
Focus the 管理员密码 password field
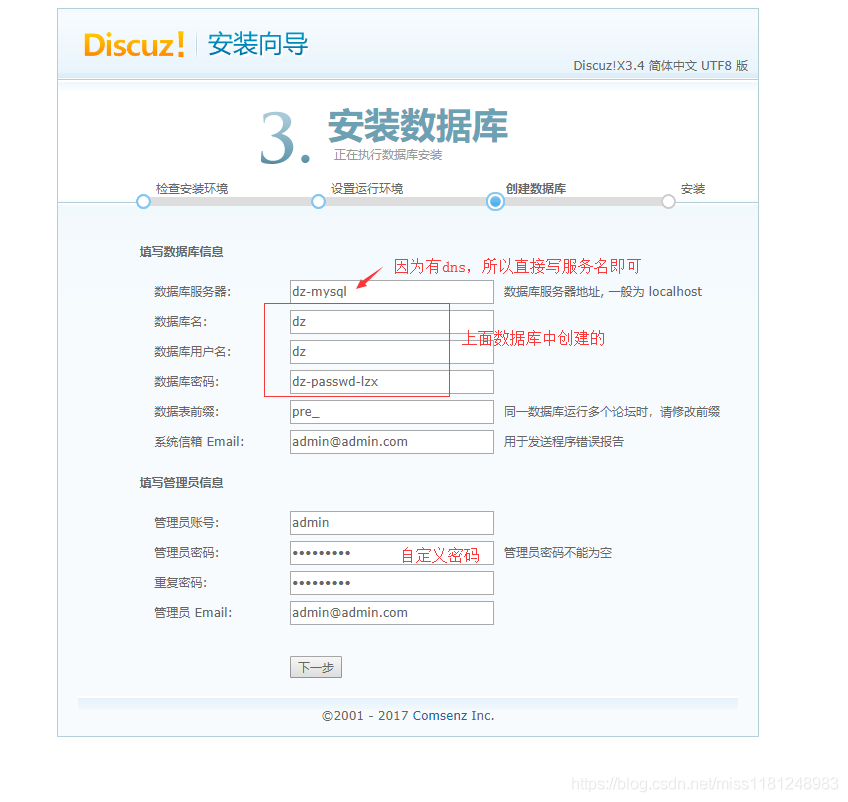point(392,553)
